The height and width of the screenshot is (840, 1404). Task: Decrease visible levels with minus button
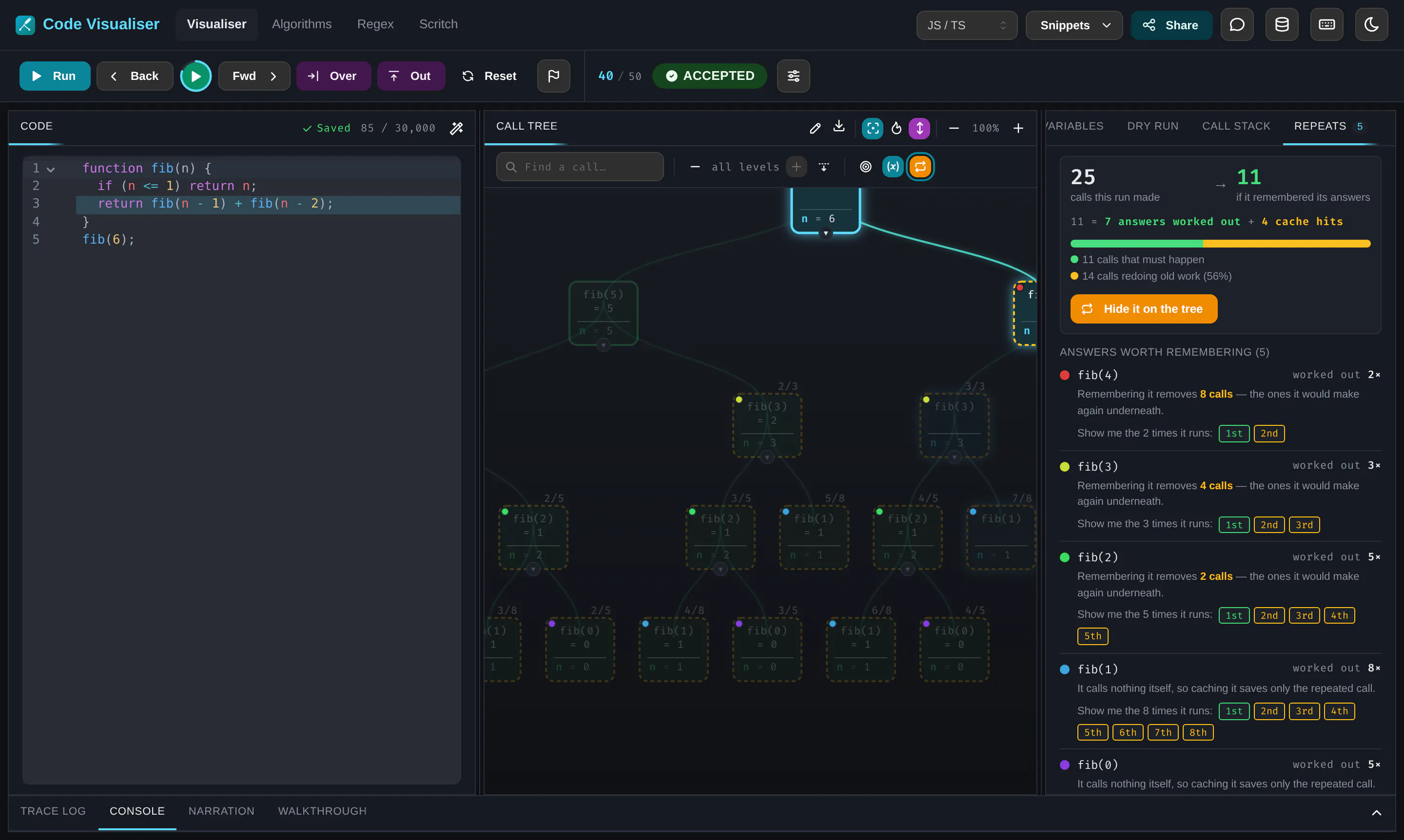tap(695, 167)
